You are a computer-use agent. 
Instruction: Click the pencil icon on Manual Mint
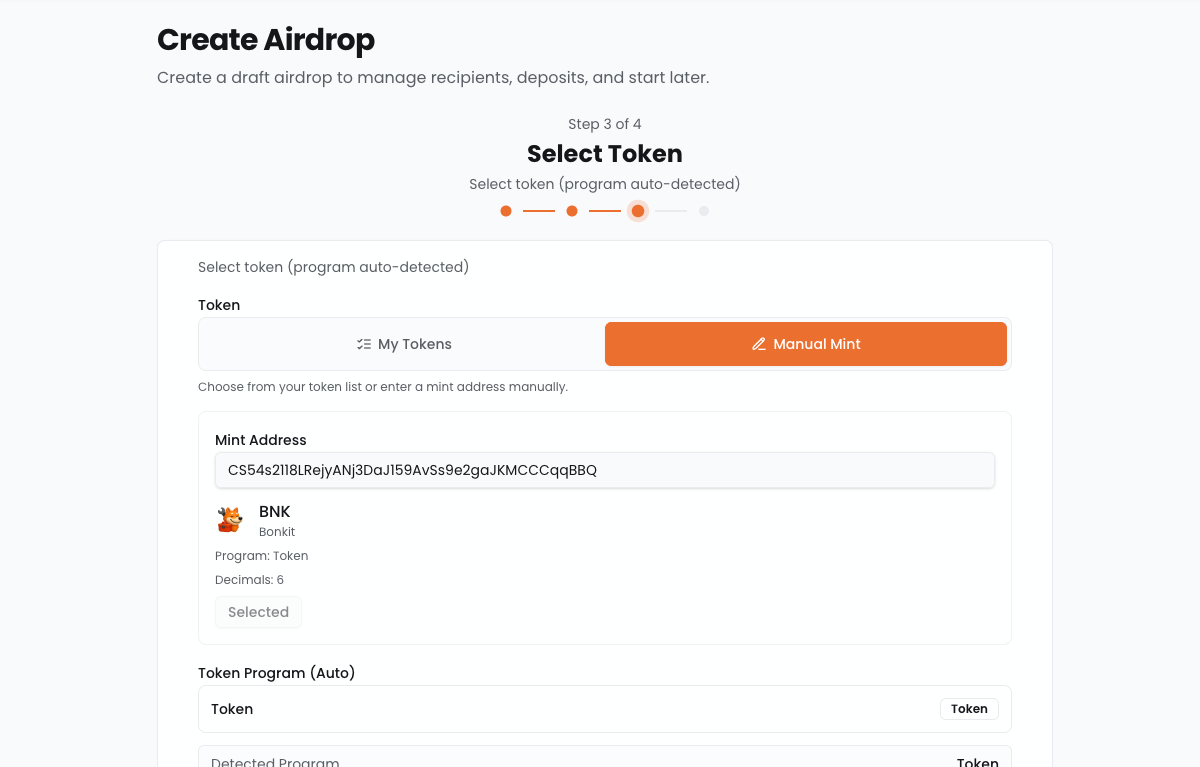[759, 344]
